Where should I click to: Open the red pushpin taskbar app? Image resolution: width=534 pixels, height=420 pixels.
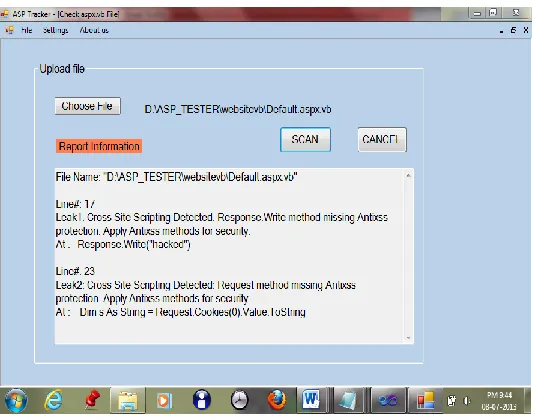click(91, 400)
